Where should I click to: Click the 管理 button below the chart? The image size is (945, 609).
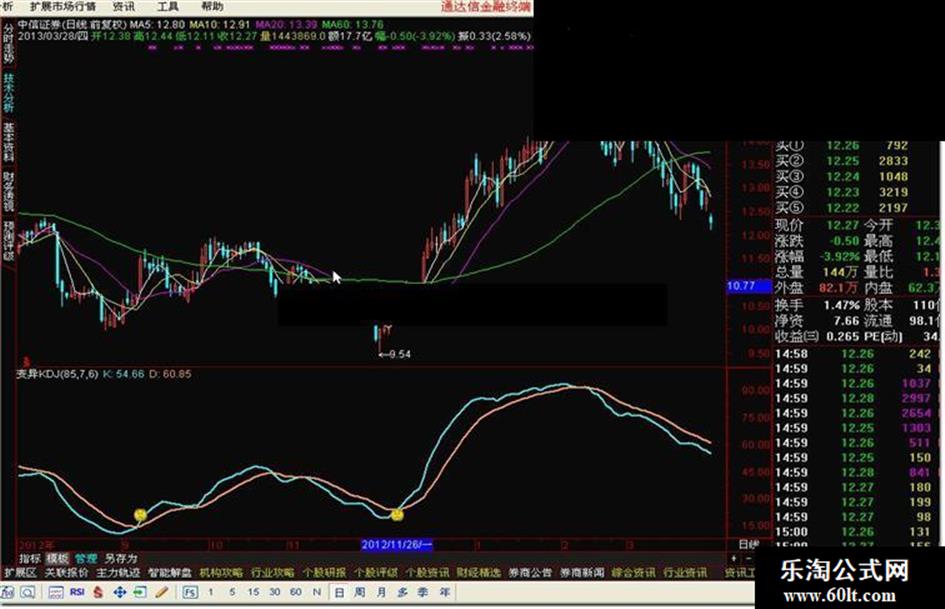85,558
